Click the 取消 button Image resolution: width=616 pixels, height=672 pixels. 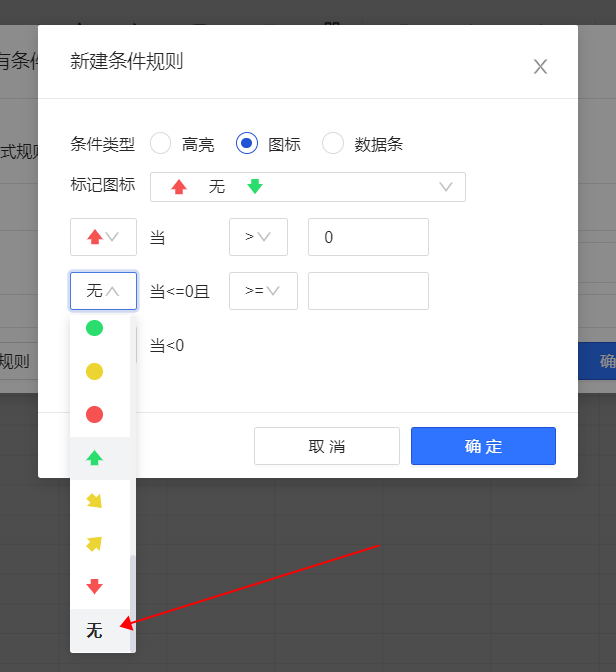click(x=326, y=446)
